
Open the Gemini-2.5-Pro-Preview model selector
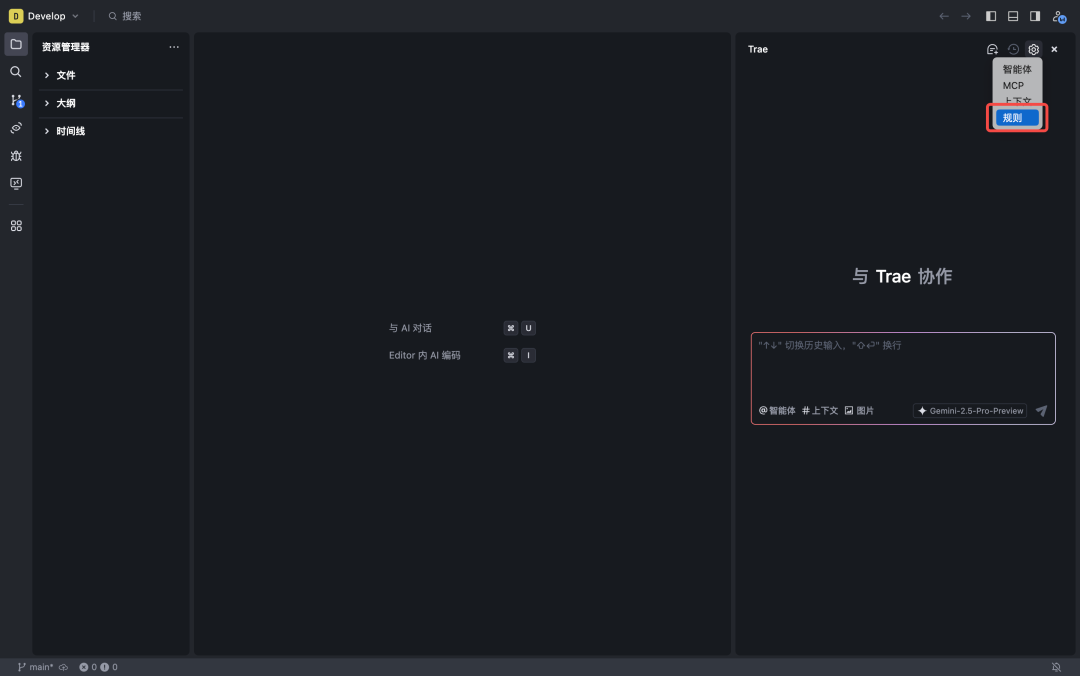(x=970, y=411)
